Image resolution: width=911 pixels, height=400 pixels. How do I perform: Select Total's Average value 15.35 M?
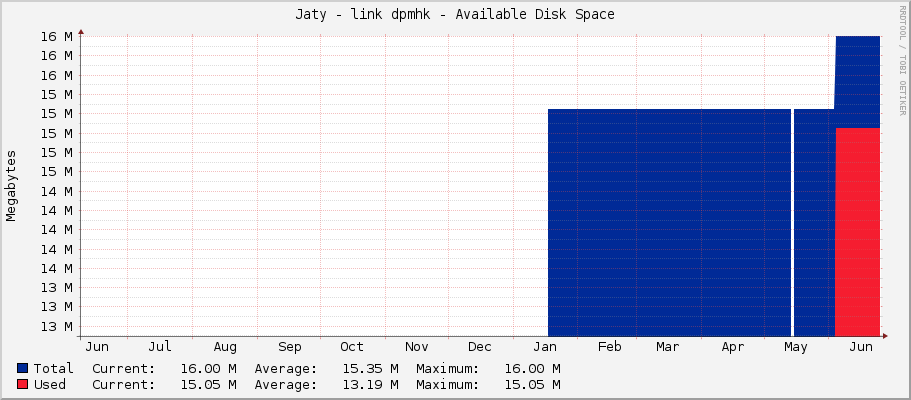(371, 369)
